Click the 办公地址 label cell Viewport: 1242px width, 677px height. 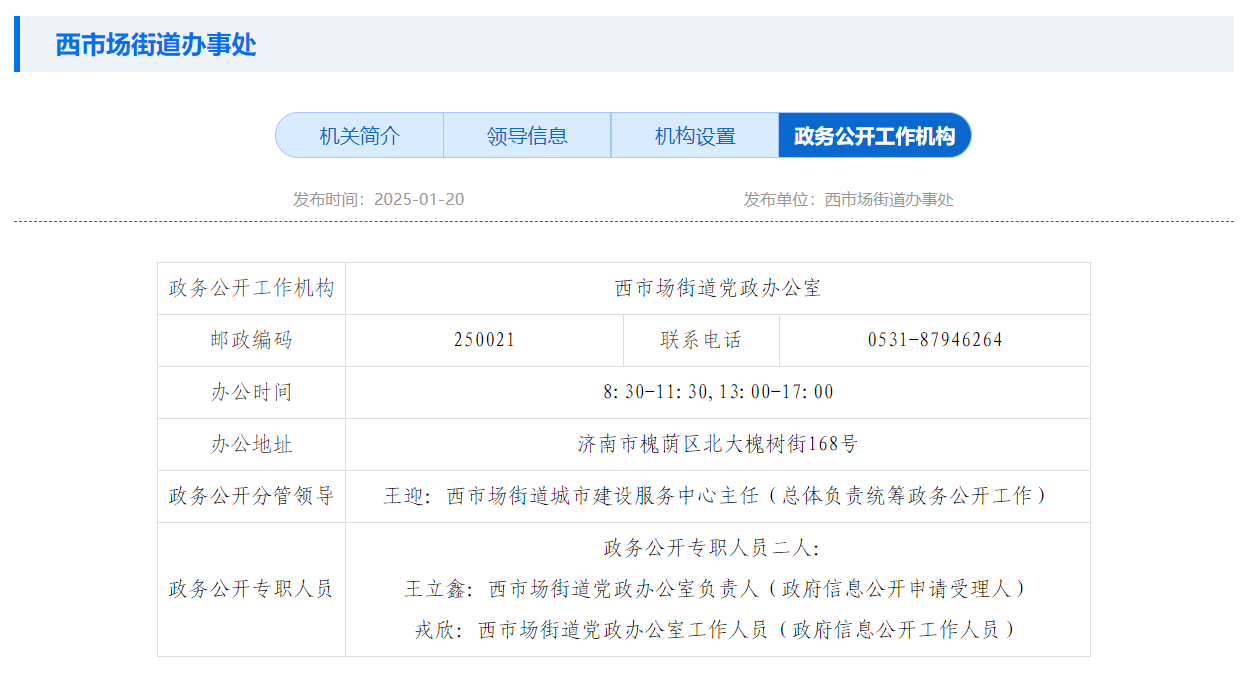251,444
